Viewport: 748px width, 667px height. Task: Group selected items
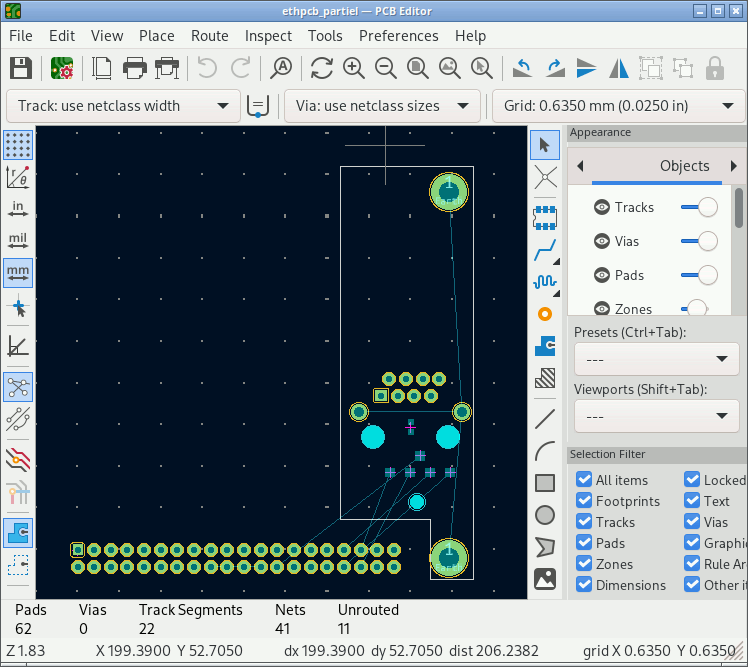coord(651,68)
